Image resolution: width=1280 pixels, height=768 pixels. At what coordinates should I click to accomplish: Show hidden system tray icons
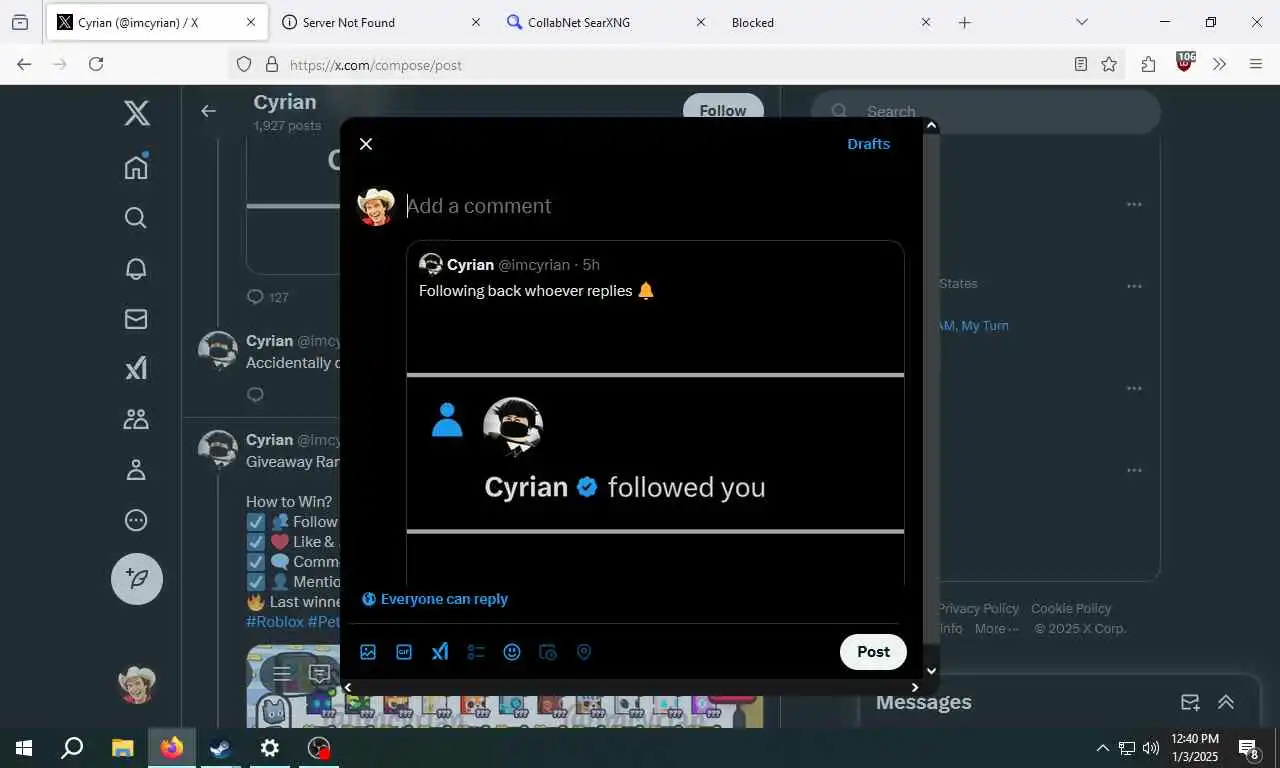click(x=1102, y=748)
